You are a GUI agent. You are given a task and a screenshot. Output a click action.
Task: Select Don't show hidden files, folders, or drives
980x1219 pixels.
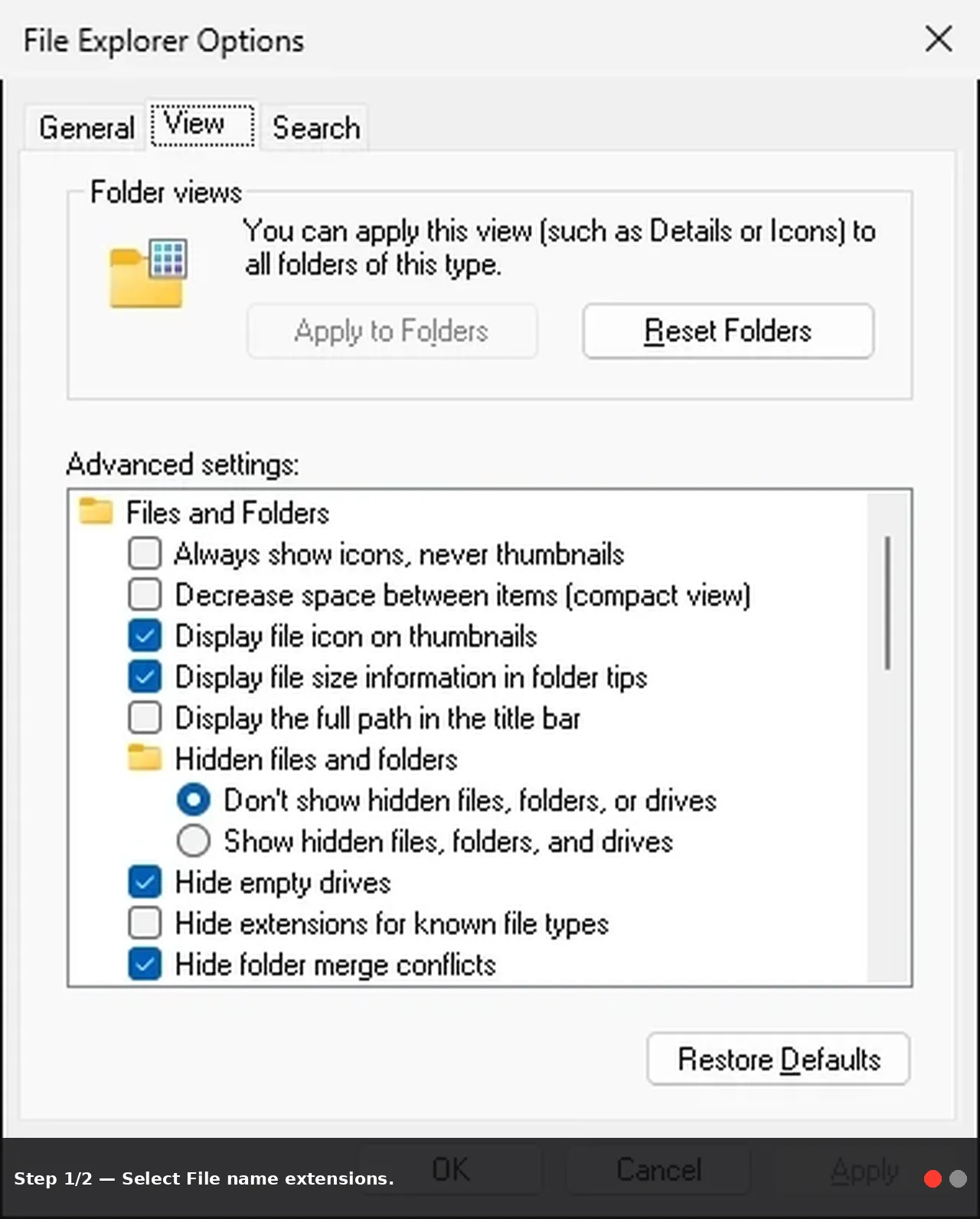click(193, 800)
